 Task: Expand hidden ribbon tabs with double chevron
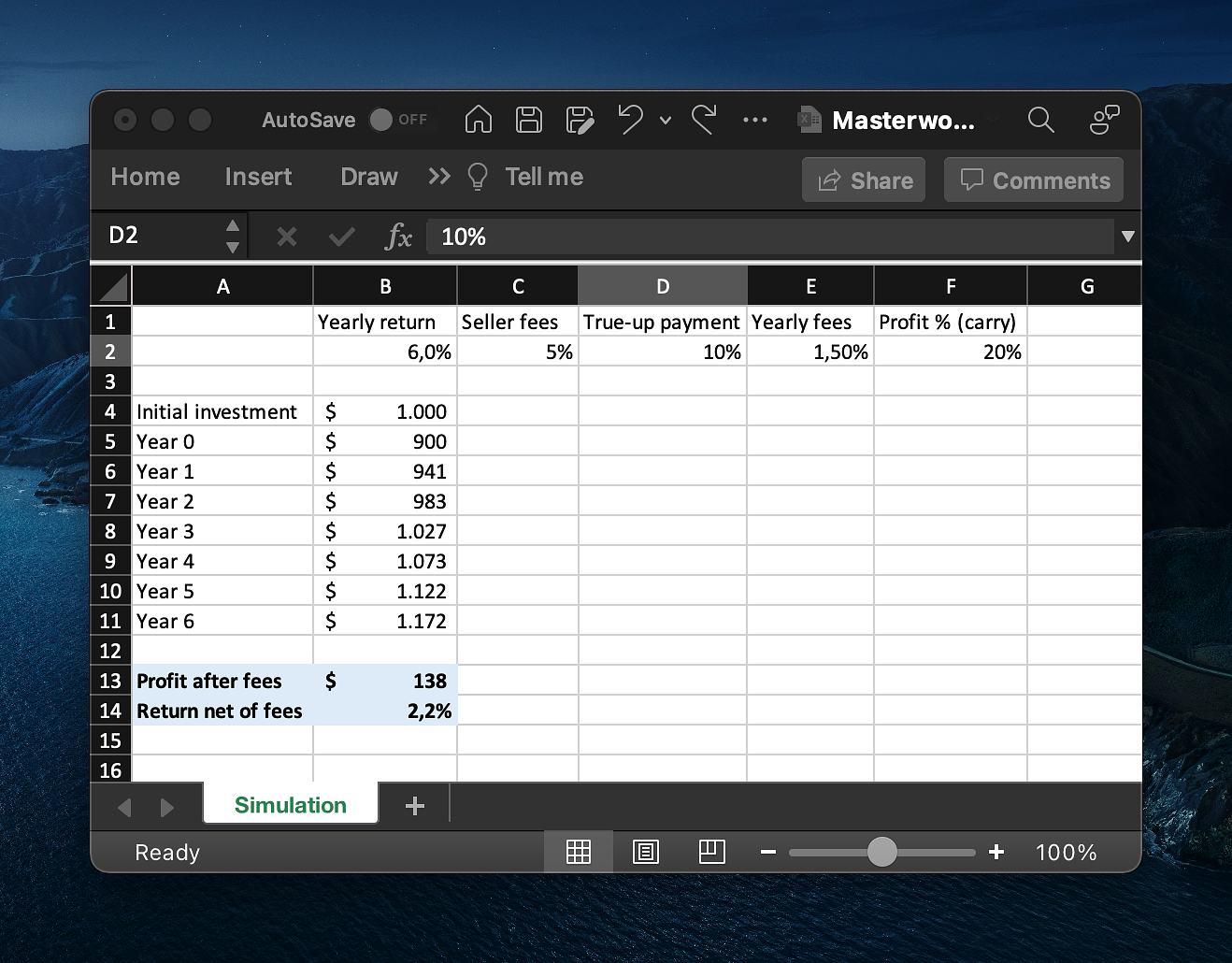439,177
